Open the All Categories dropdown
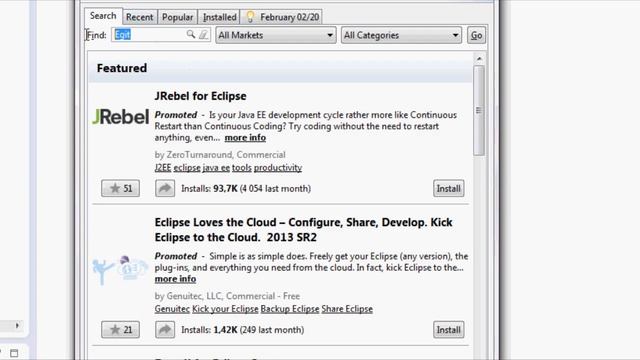 (401, 35)
